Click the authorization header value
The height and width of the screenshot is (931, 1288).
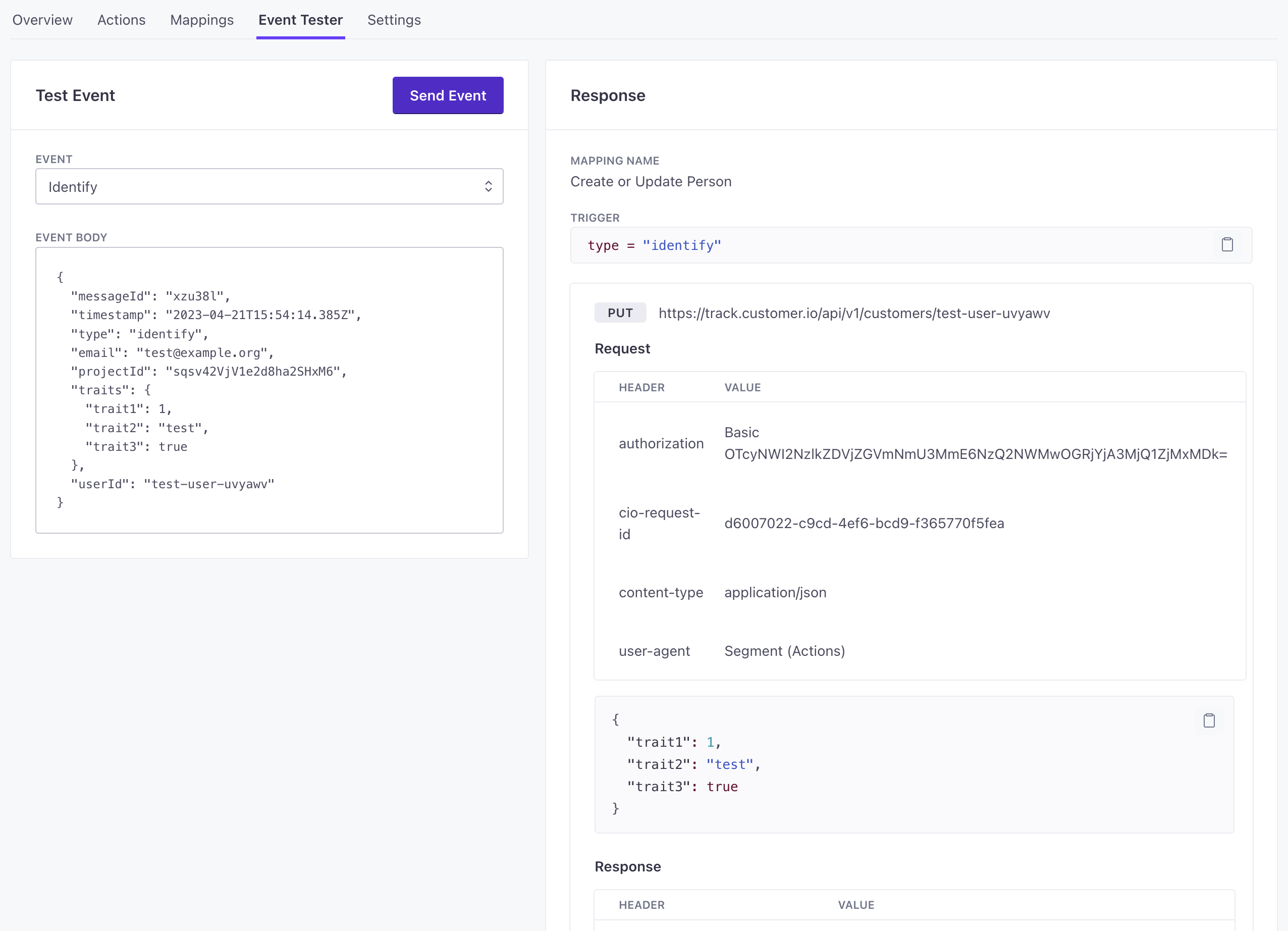(976, 443)
